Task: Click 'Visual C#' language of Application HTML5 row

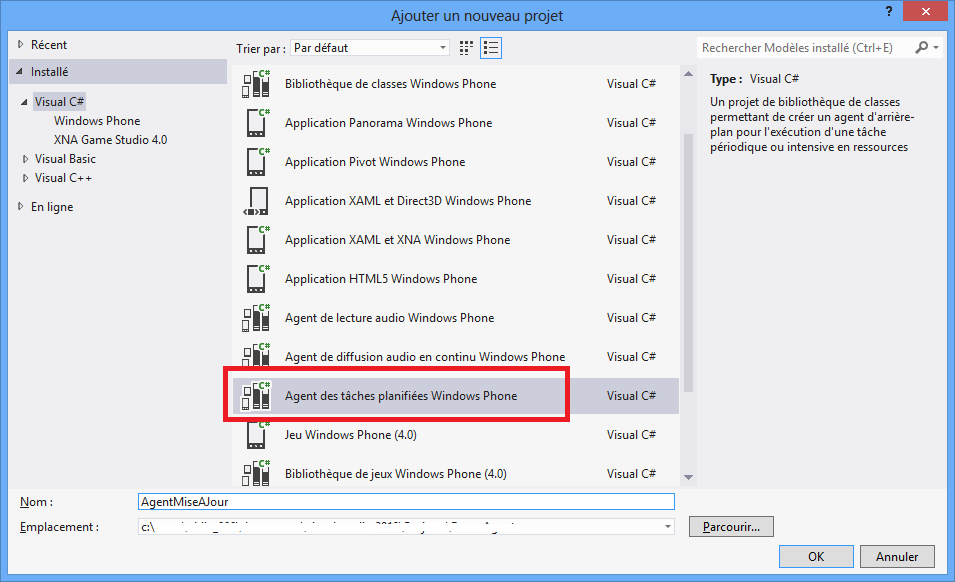Action: [x=632, y=279]
